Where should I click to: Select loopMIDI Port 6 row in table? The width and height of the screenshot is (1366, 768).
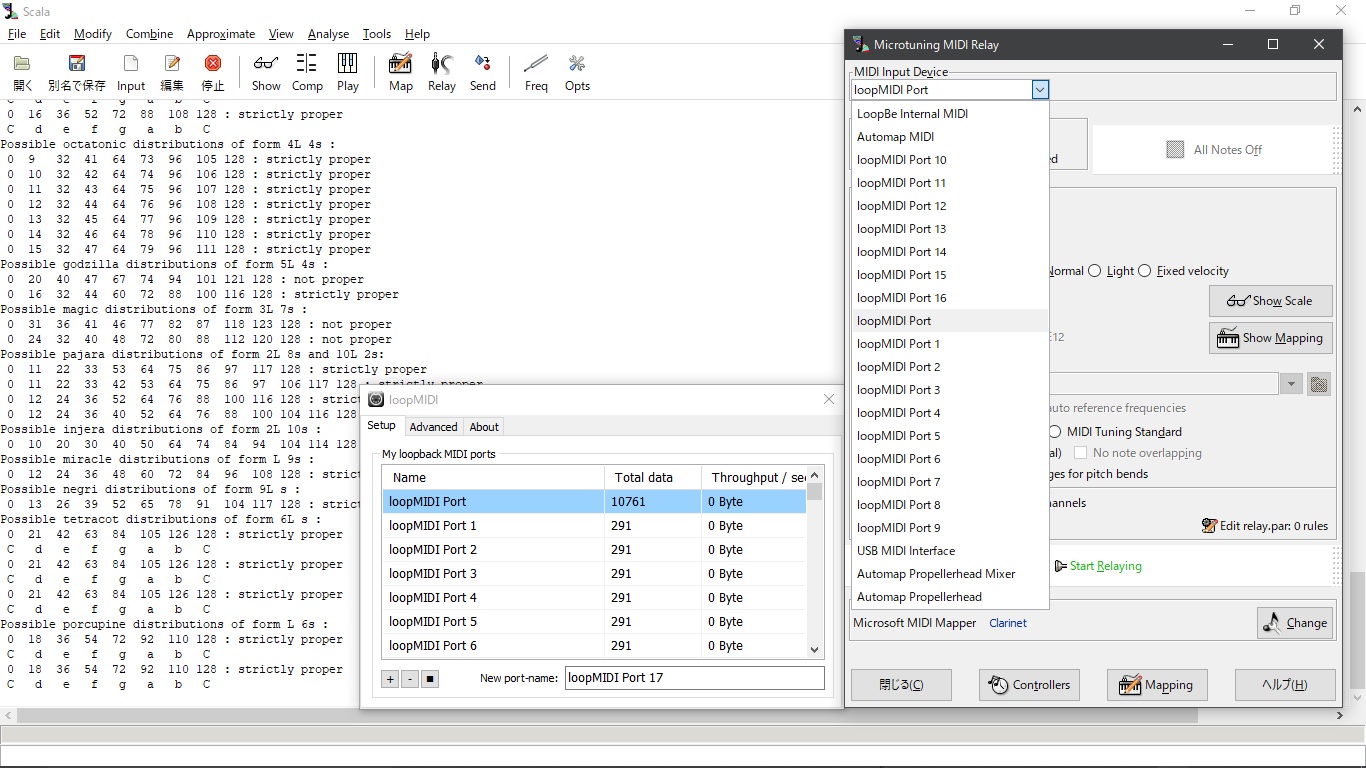(x=594, y=646)
